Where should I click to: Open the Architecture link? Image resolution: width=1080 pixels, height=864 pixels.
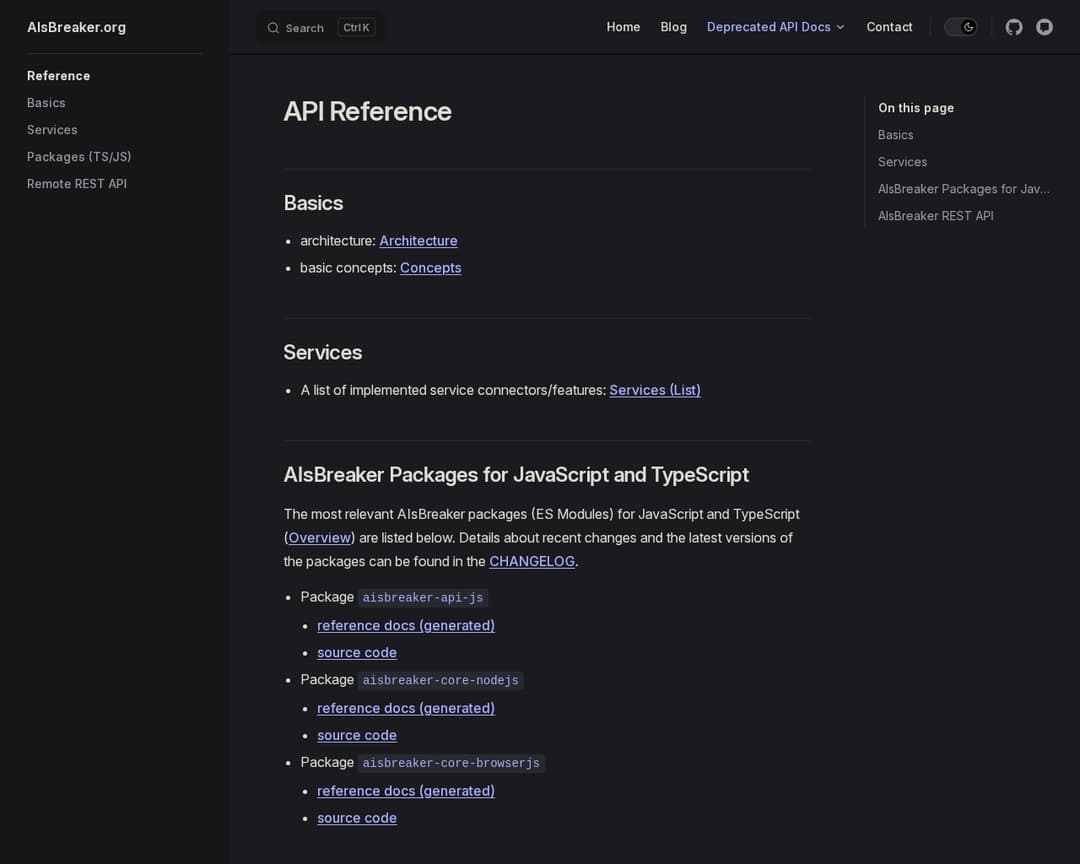[418, 241]
